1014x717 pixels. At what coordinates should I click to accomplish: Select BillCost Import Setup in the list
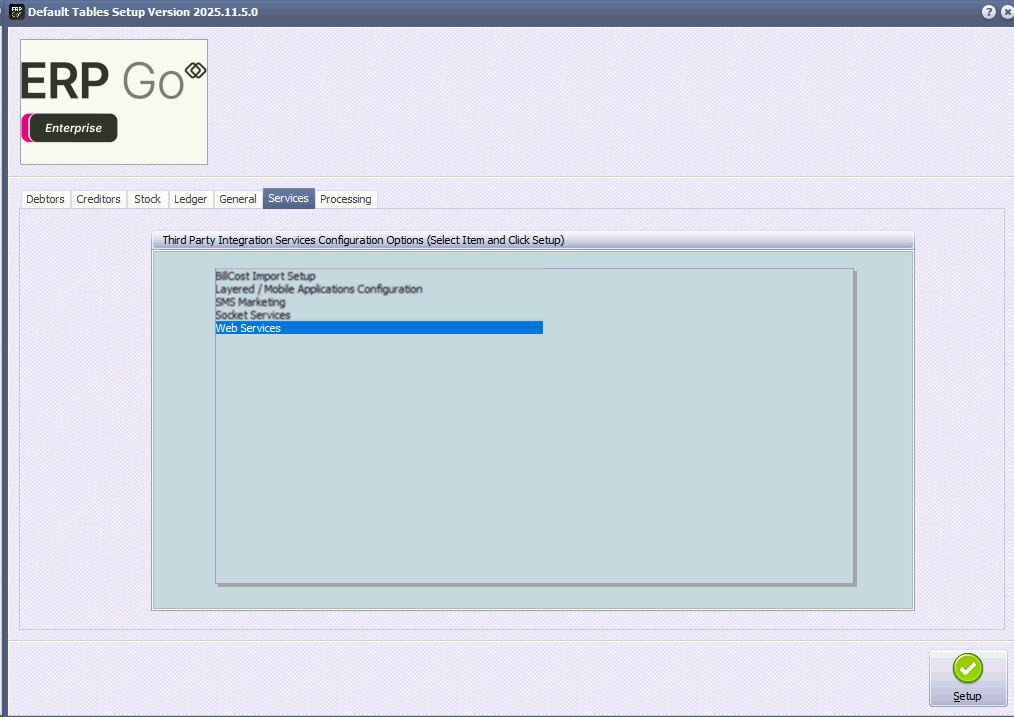(265, 276)
